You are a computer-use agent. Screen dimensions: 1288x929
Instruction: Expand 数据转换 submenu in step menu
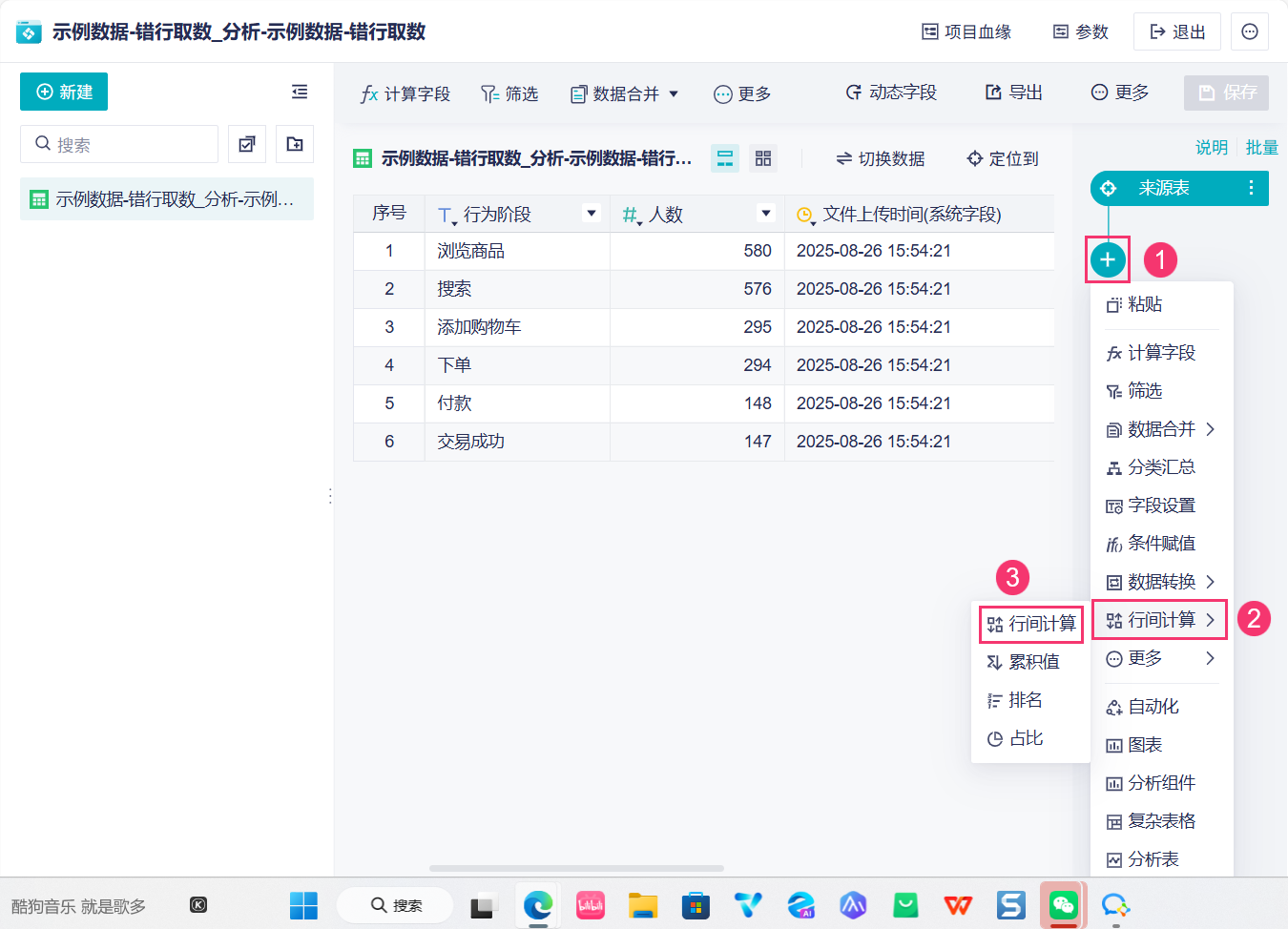(x=1162, y=582)
